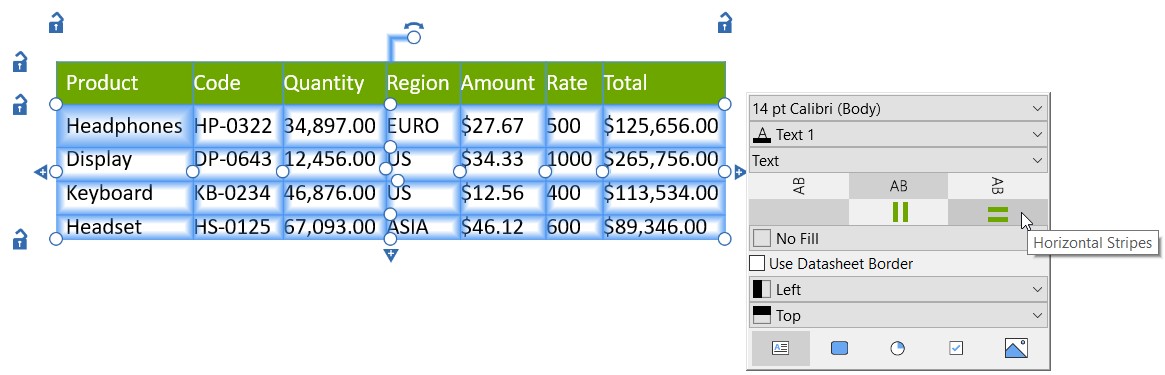
Task: Choose the rotated-right AB text orientation
Action: click(998, 186)
